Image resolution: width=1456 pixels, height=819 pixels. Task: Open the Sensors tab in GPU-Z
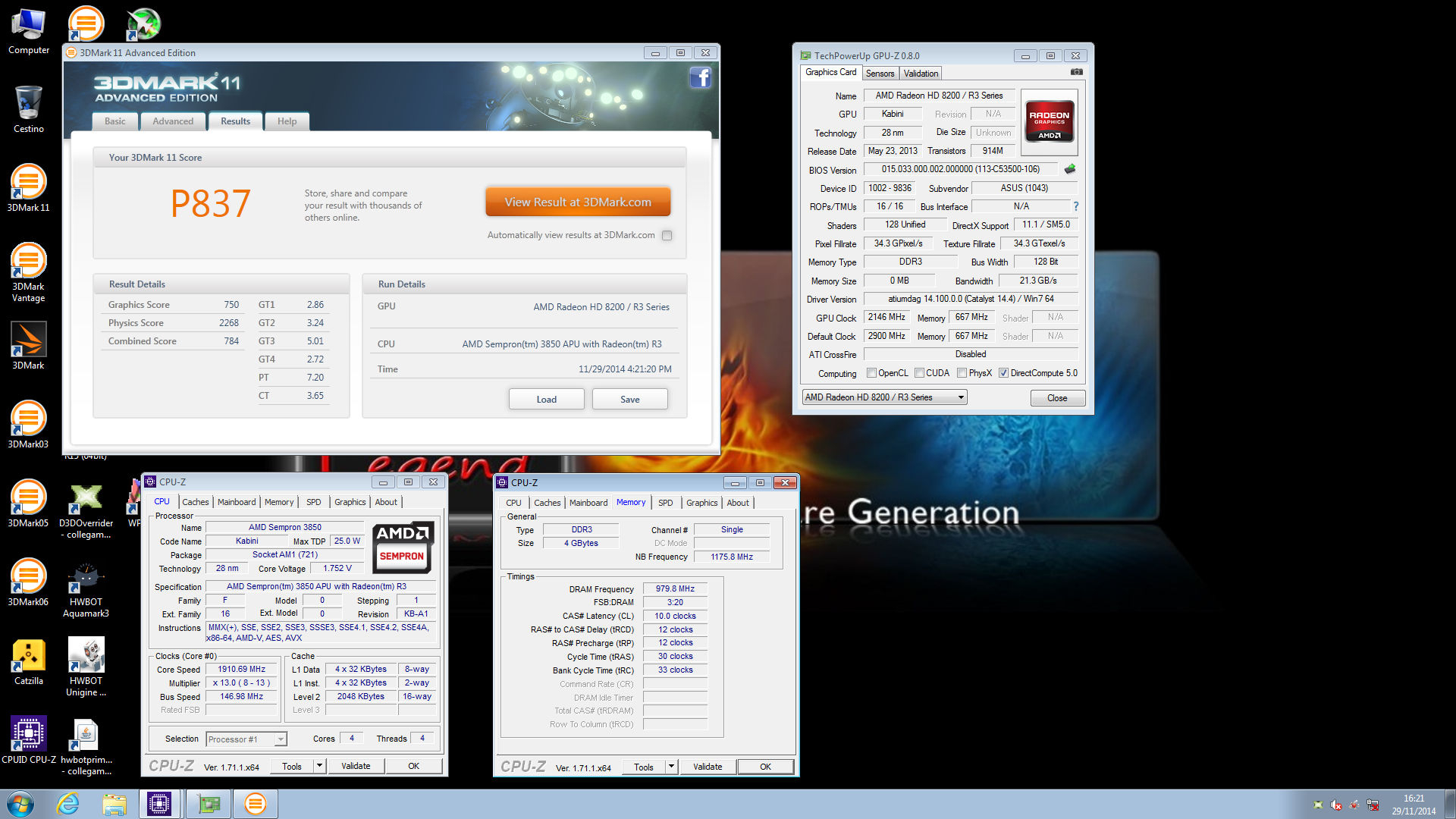880,74
